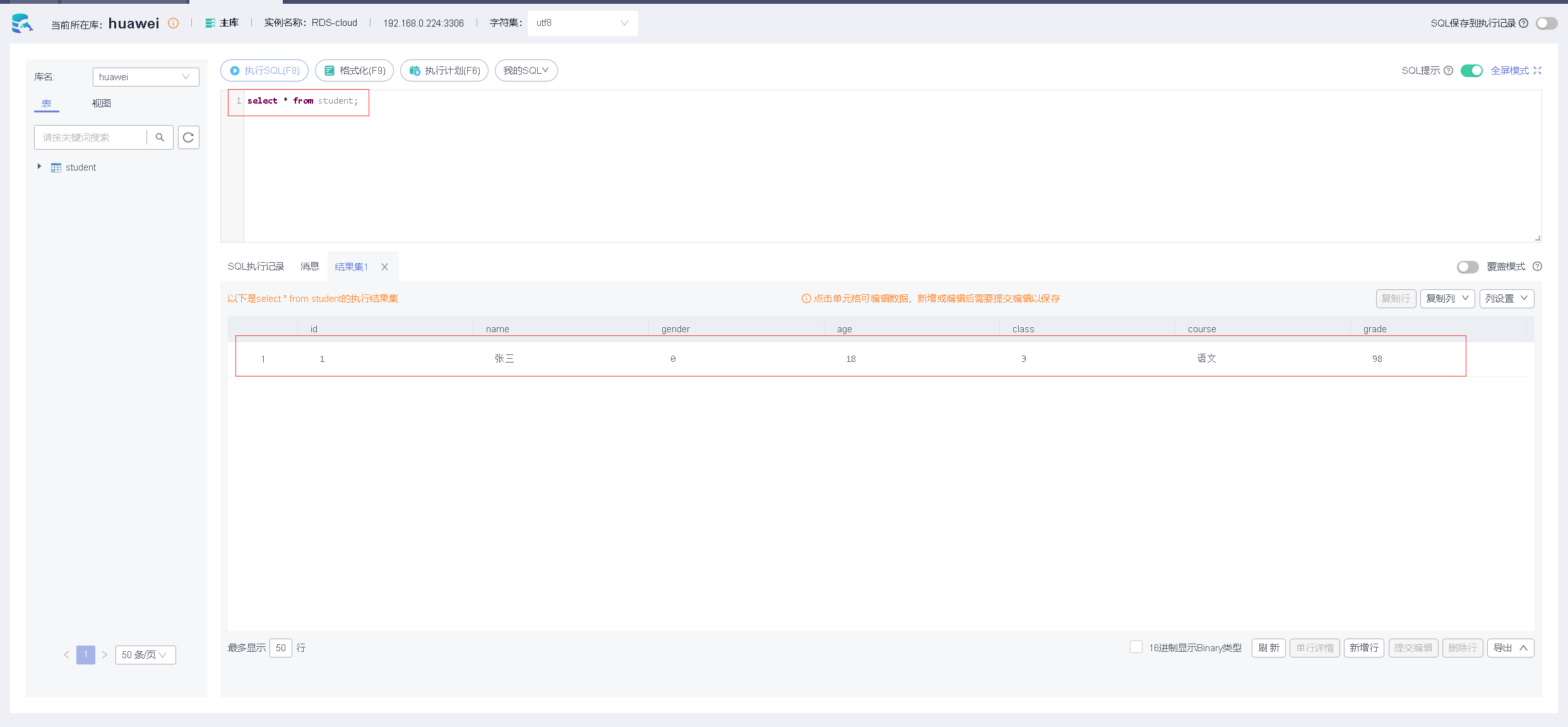Image resolution: width=1568 pixels, height=727 pixels.
Task: Open the SQL执行记录 tab
Action: pos(256,267)
